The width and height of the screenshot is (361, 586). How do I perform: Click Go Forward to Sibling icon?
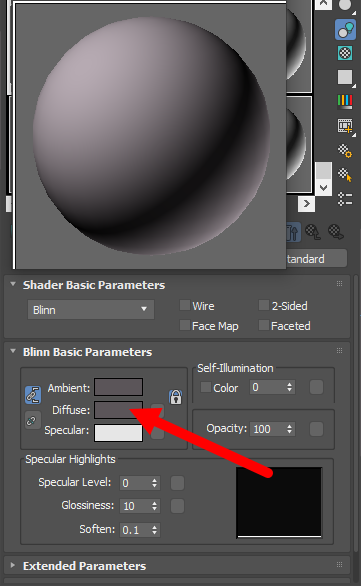(x=336, y=232)
